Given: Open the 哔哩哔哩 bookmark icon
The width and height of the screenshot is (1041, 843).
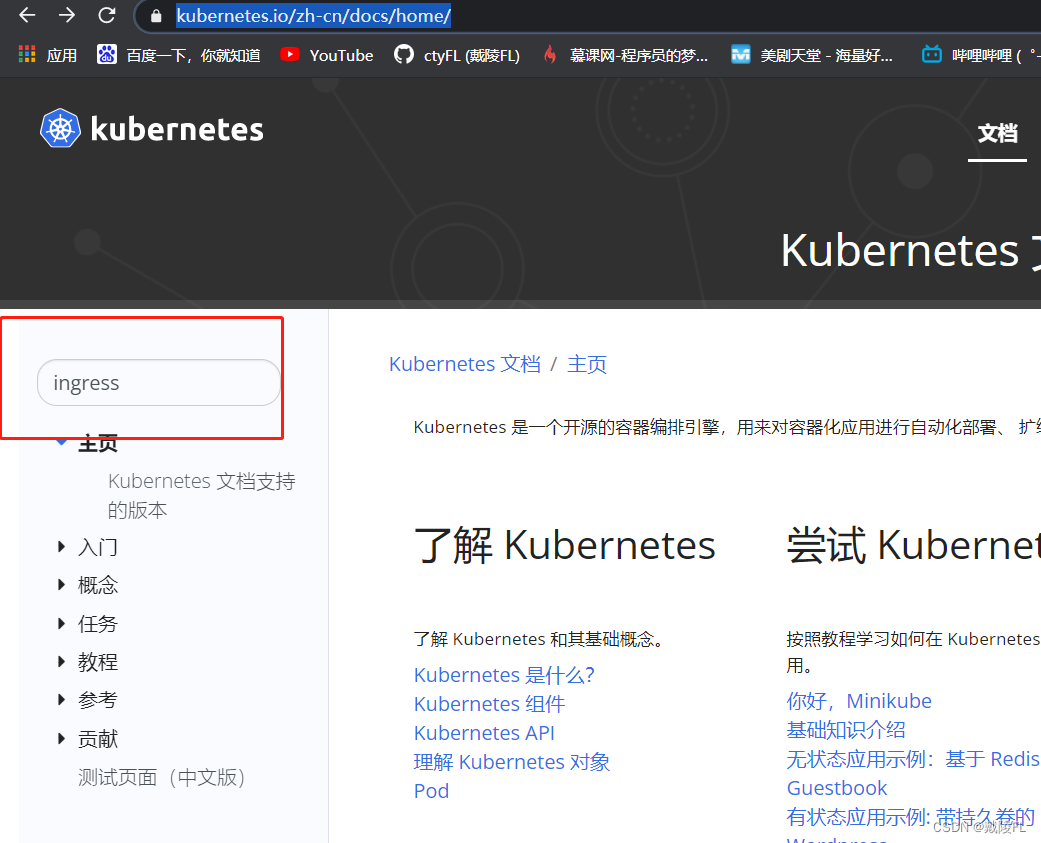Looking at the screenshot, I should pos(932,54).
